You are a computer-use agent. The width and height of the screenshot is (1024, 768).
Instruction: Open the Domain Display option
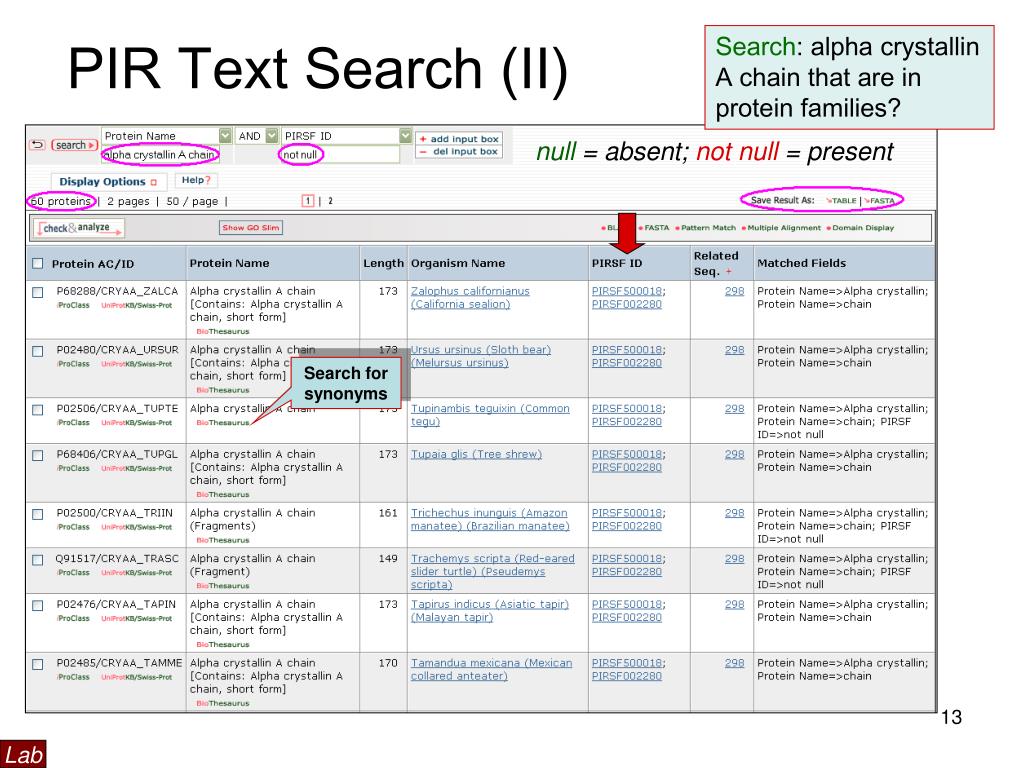point(860,228)
